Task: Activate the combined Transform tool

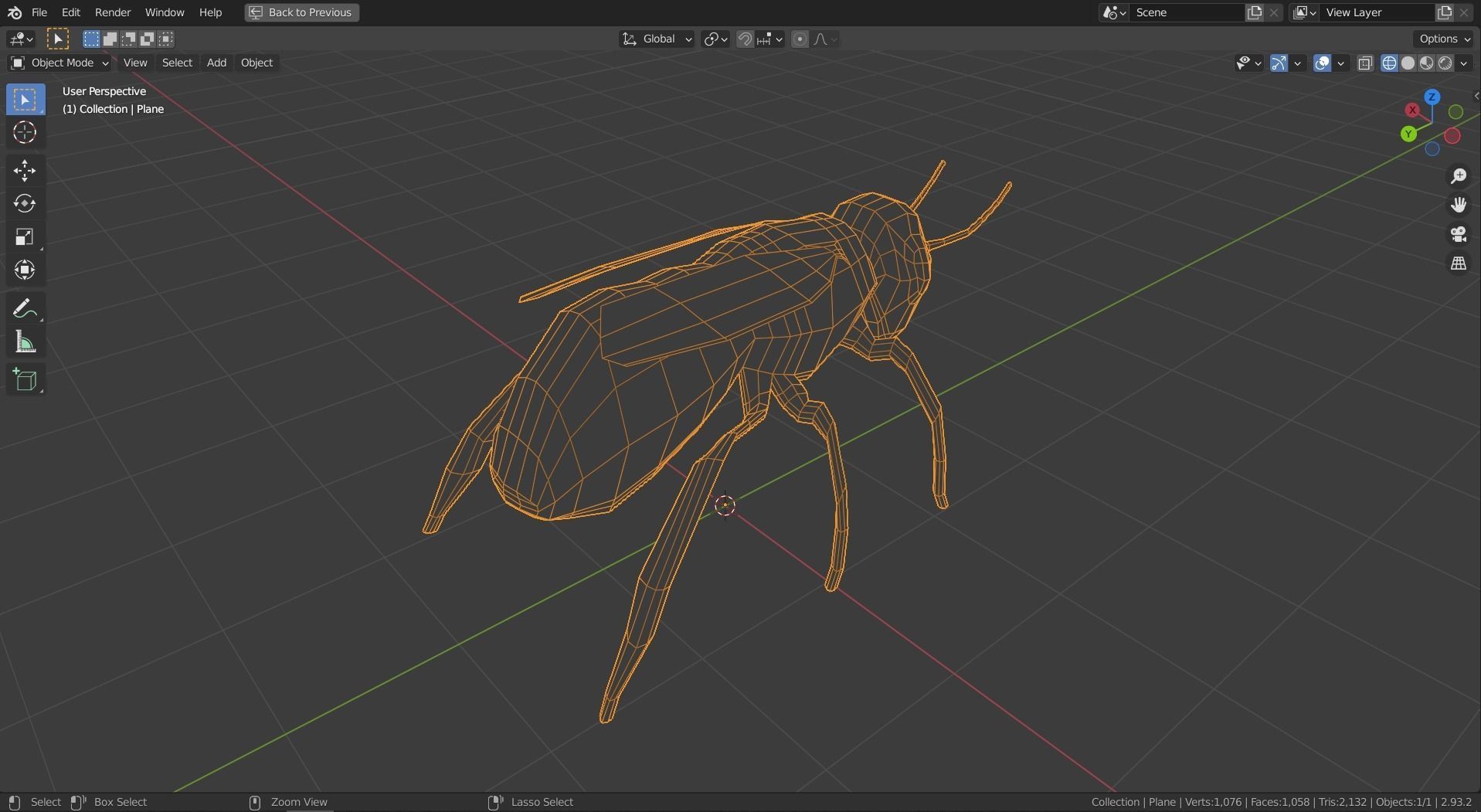Action: (x=25, y=270)
